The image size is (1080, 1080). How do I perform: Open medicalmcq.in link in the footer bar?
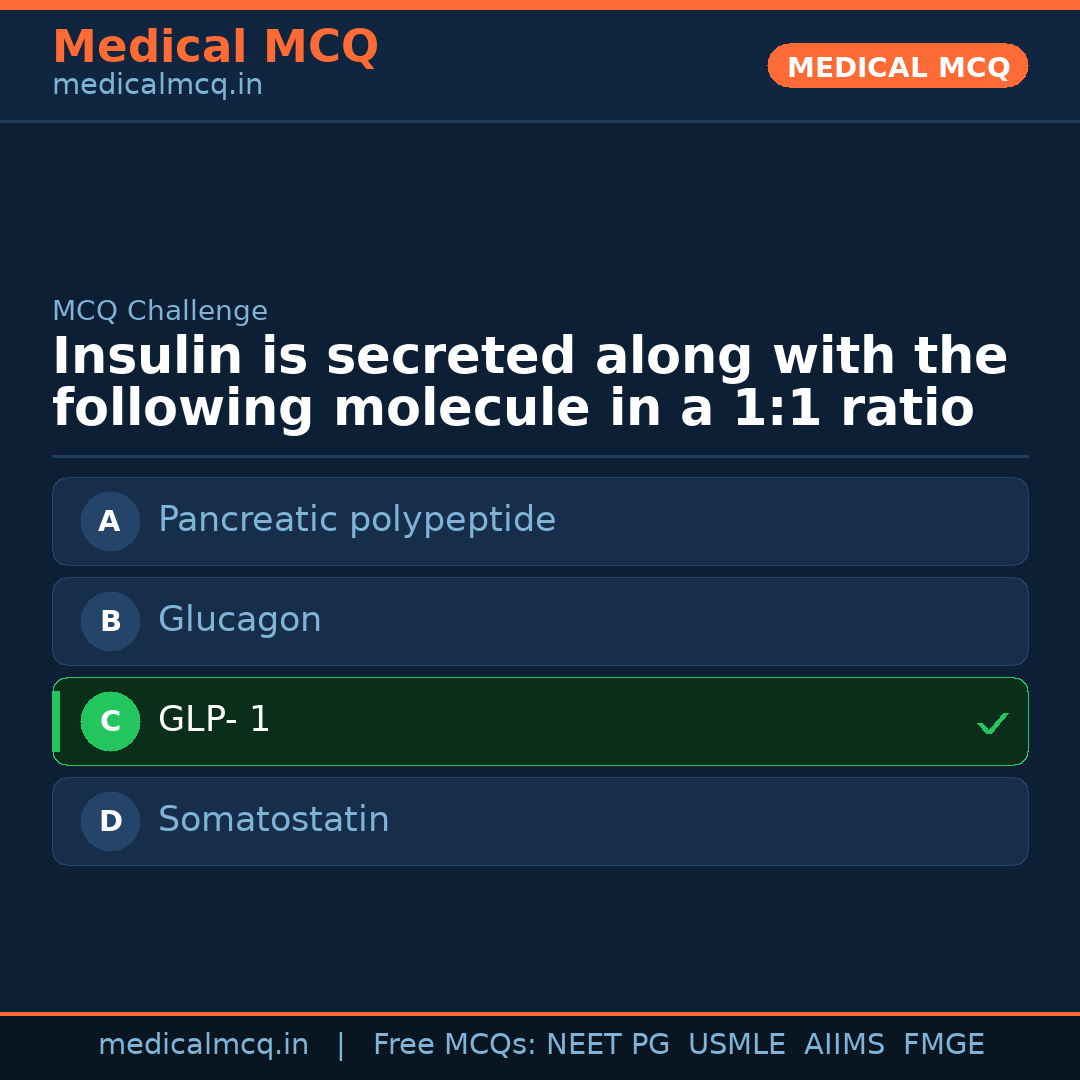click(x=203, y=1045)
